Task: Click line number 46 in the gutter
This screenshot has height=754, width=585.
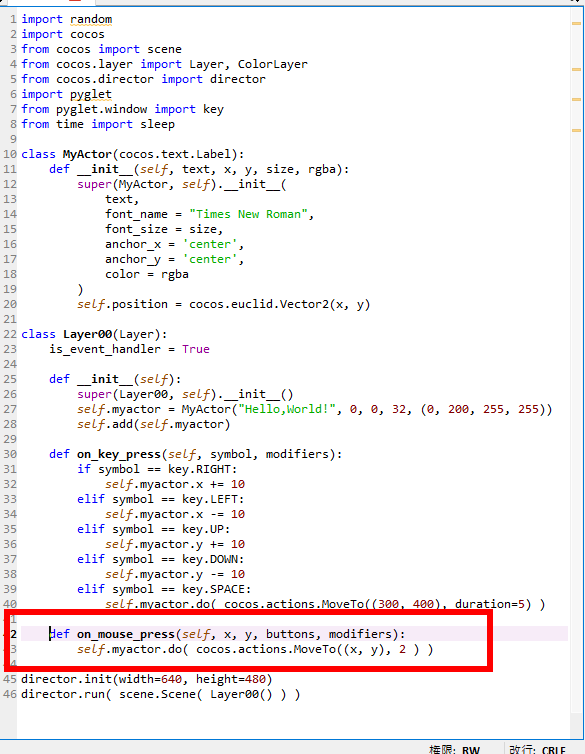Action: click(10, 694)
